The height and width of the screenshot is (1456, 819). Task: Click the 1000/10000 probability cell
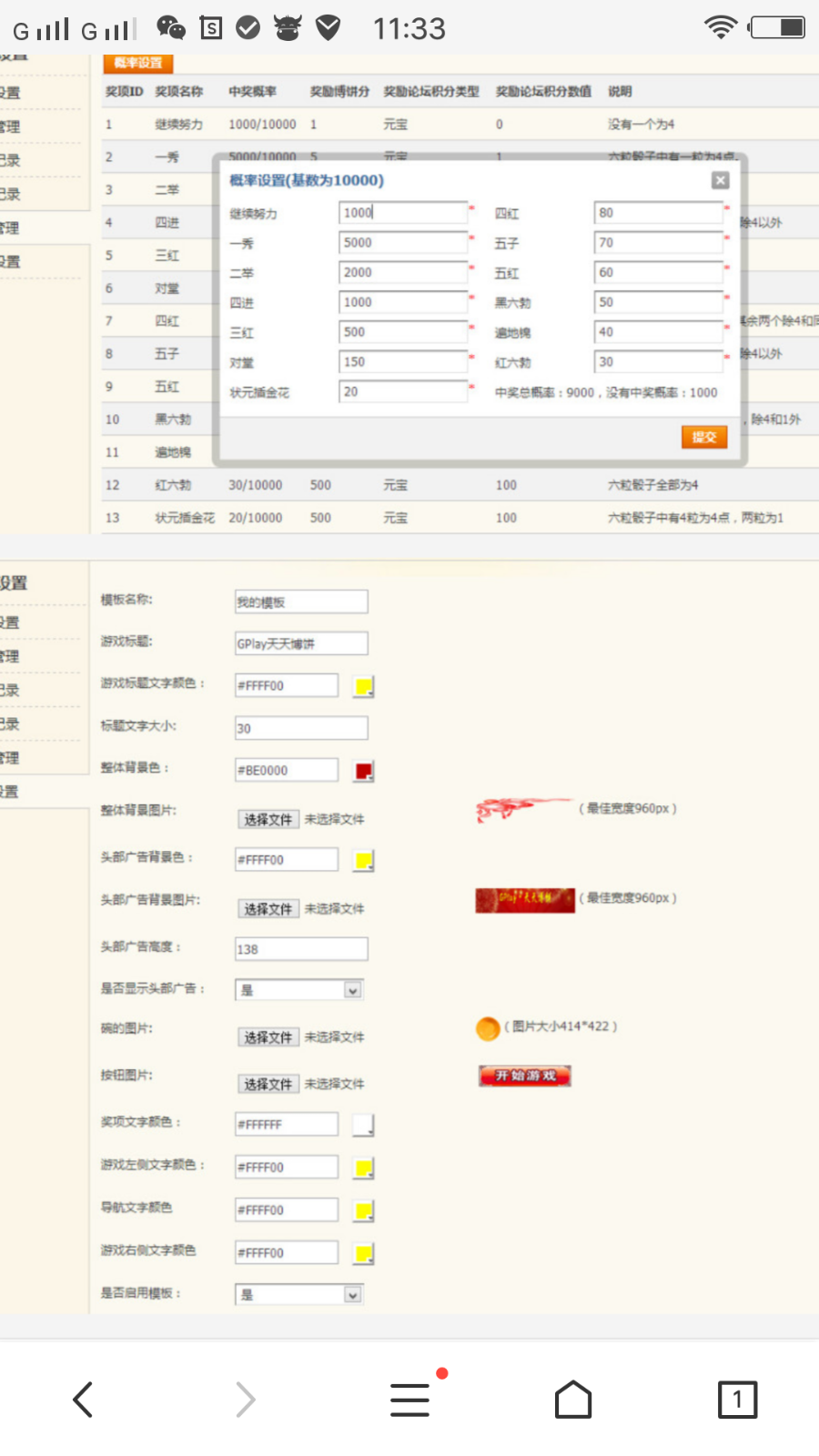[x=262, y=125]
